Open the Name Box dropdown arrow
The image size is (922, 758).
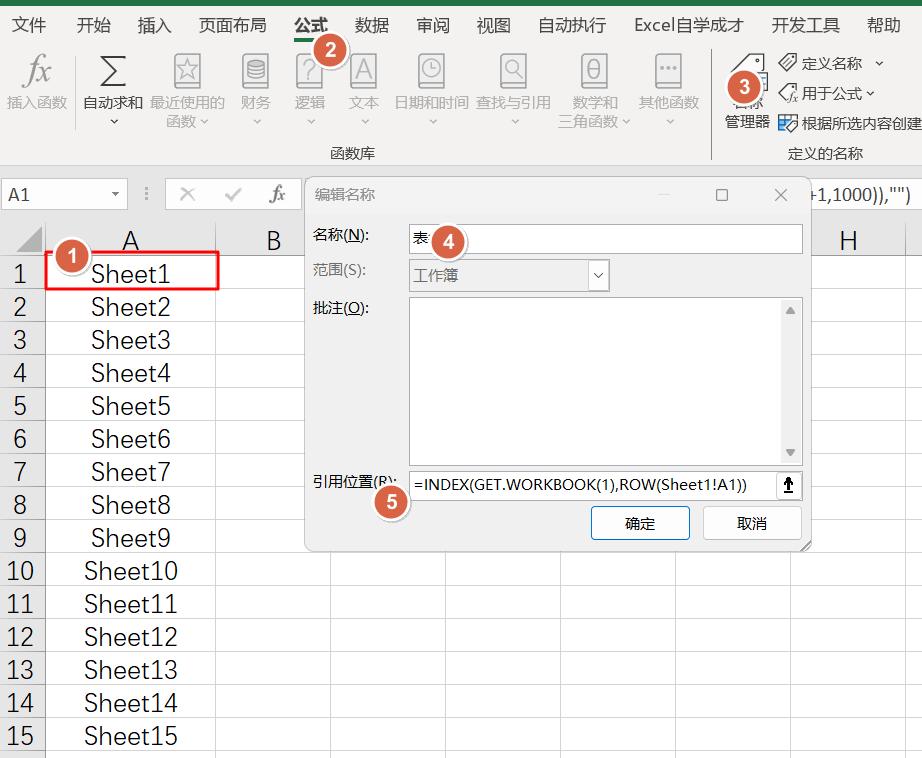pyautogui.click(x=115, y=194)
